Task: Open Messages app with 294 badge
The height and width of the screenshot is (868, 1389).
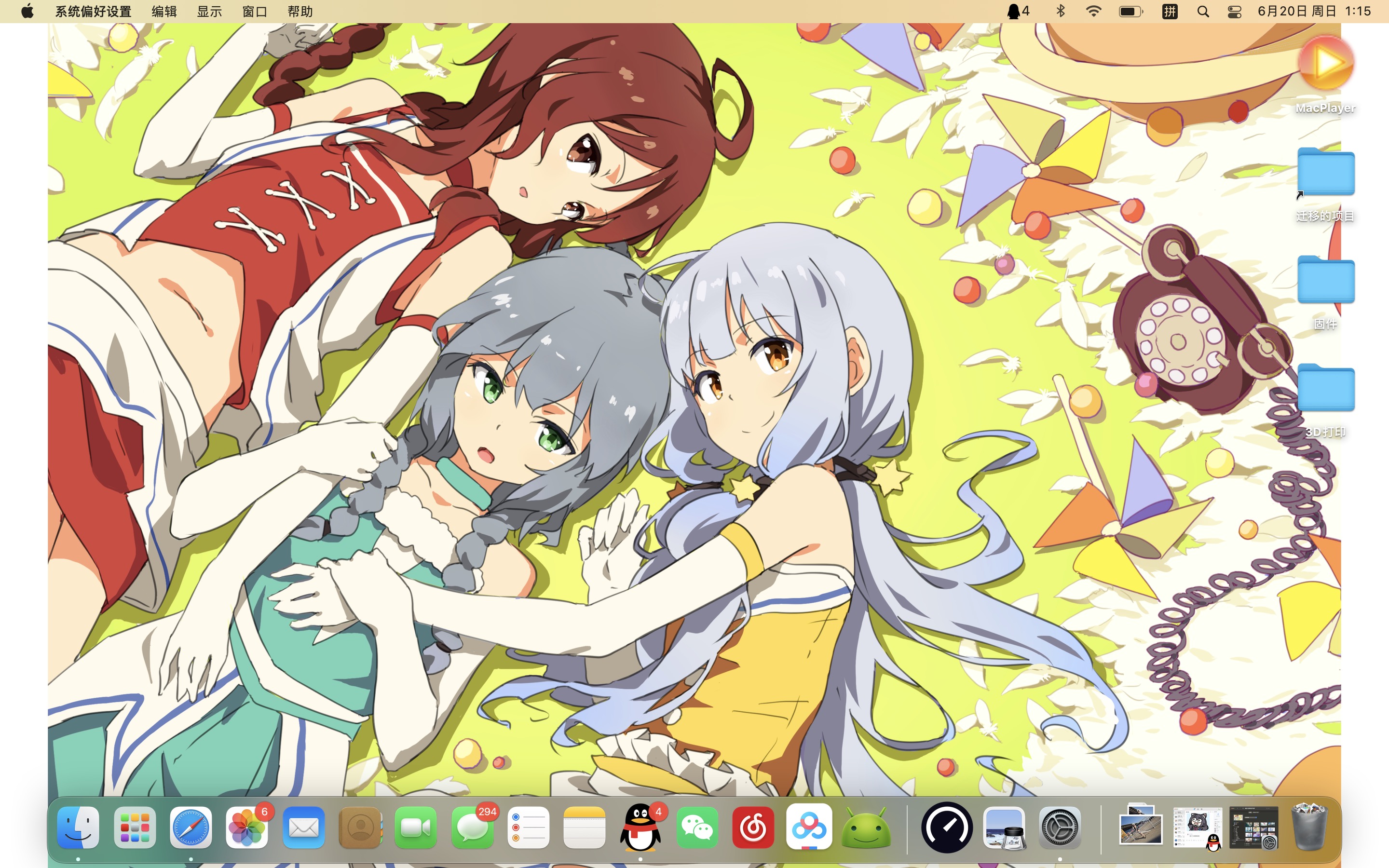Action: [472, 827]
